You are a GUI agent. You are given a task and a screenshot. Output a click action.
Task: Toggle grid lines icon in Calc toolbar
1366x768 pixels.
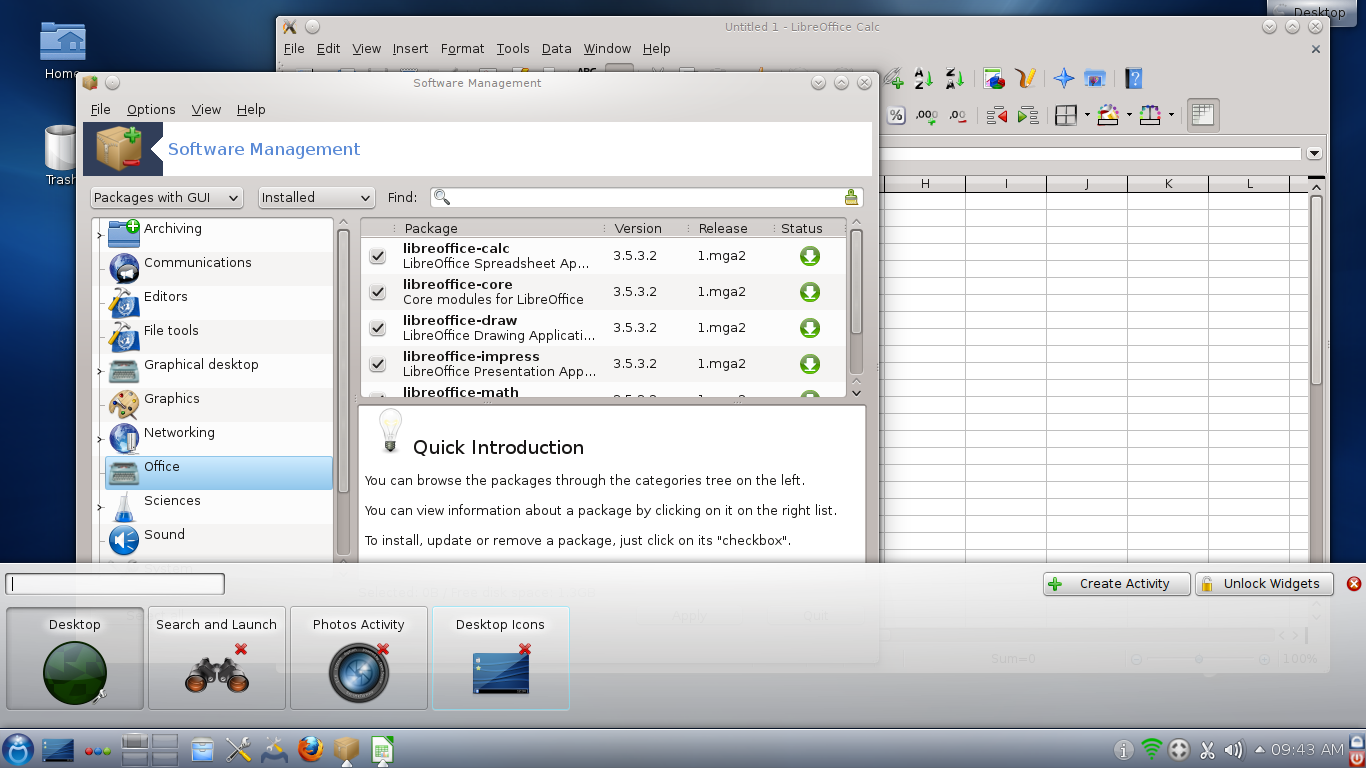pos(1202,116)
